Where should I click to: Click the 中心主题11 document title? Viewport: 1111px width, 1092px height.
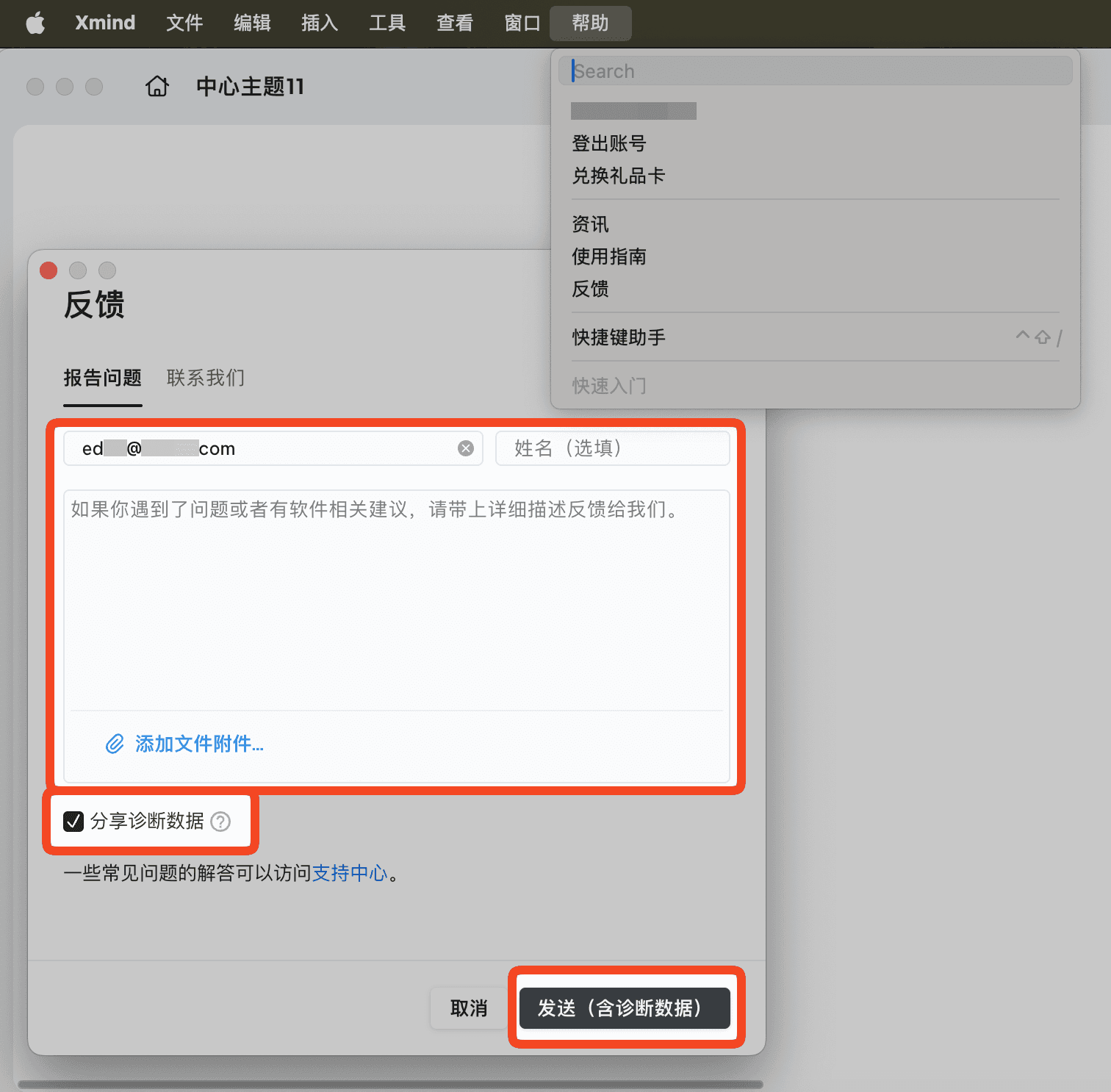(250, 87)
